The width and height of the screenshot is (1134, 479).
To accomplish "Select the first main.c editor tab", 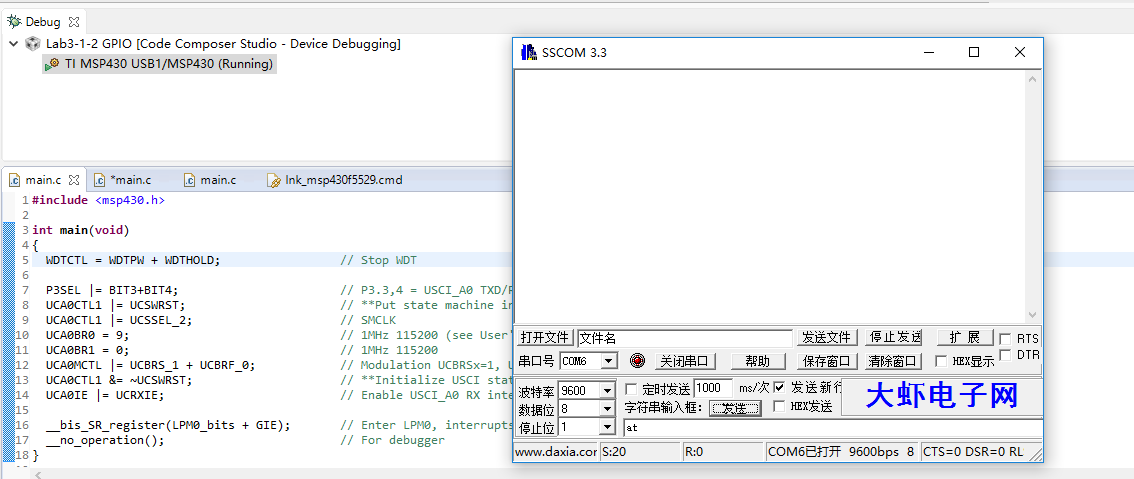I will pyautogui.click(x=43, y=179).
